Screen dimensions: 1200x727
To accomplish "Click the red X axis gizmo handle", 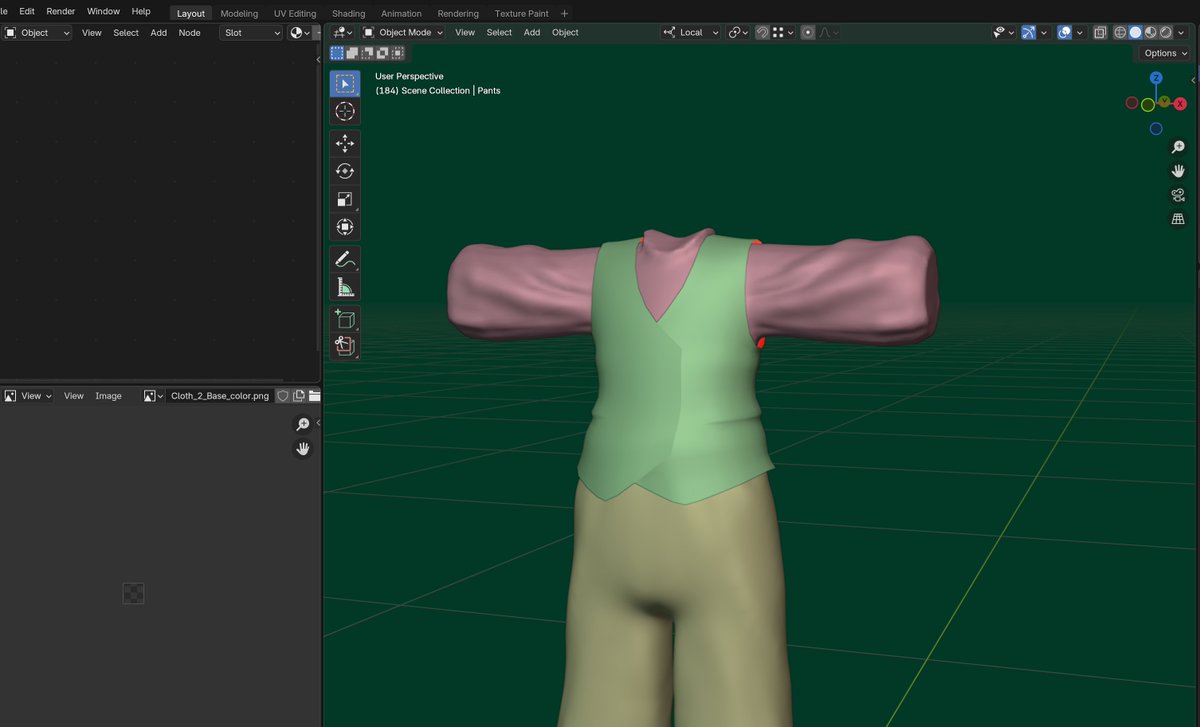I will click(x=1180, y=104).
